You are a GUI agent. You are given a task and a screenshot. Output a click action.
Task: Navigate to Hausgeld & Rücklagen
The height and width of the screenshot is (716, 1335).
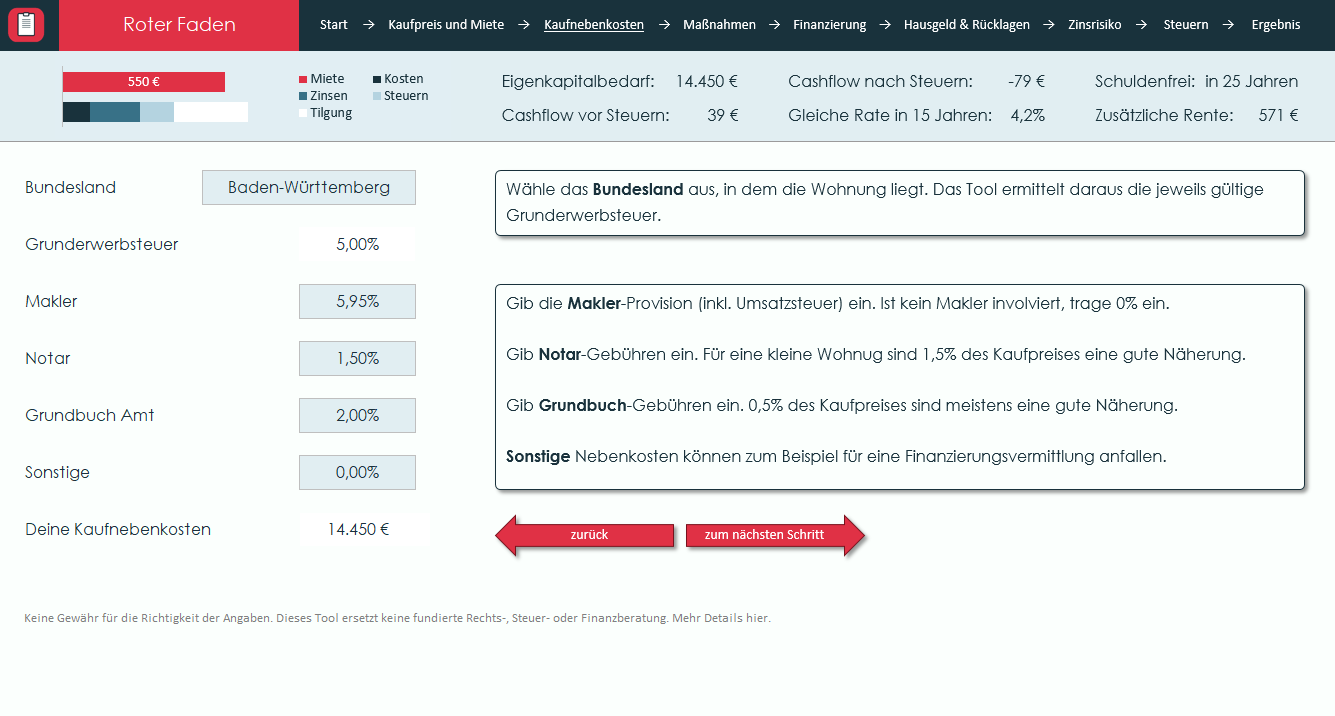pos(966,25)
